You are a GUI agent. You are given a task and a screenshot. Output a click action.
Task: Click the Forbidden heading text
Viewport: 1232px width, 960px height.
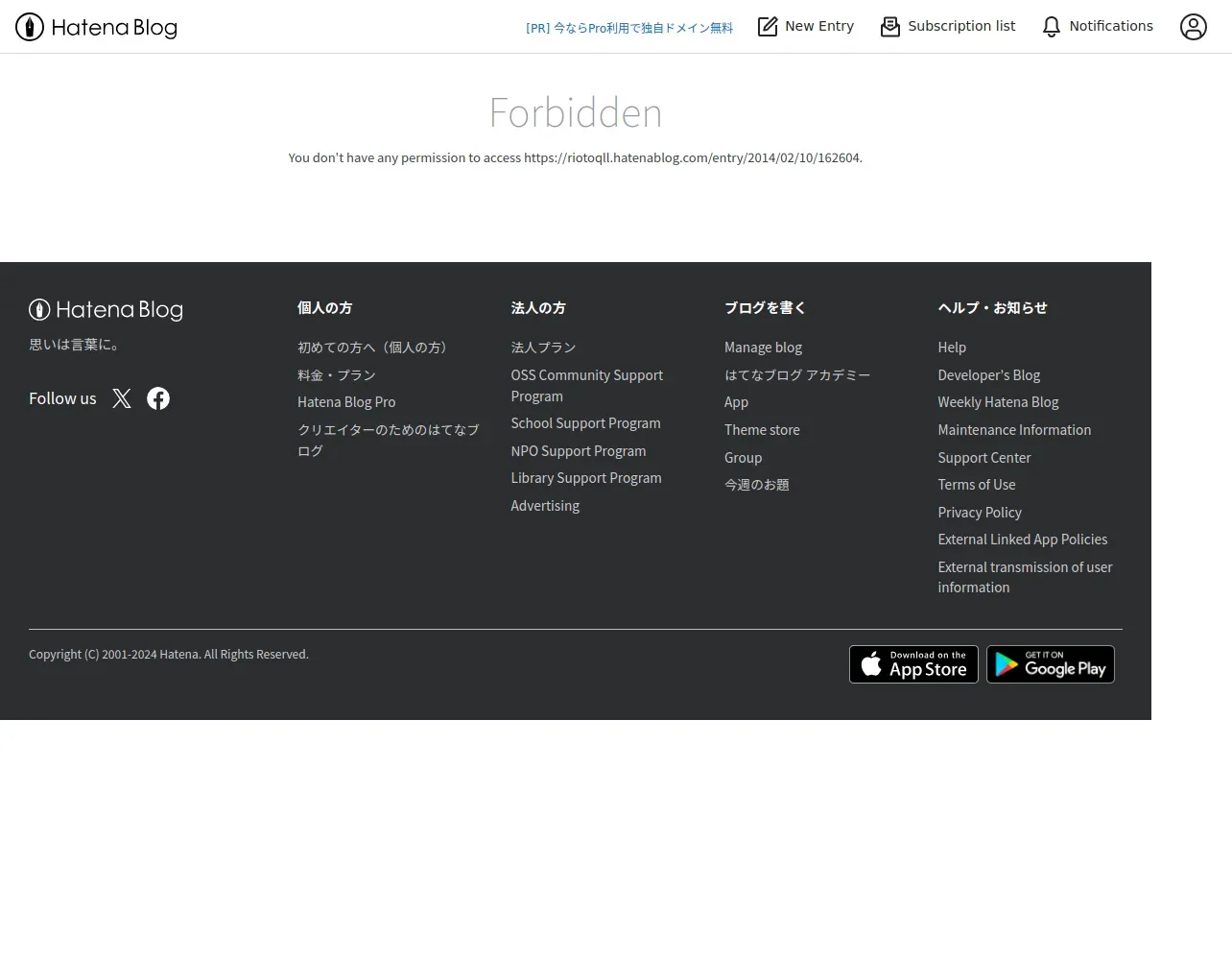tap(576, 113)
